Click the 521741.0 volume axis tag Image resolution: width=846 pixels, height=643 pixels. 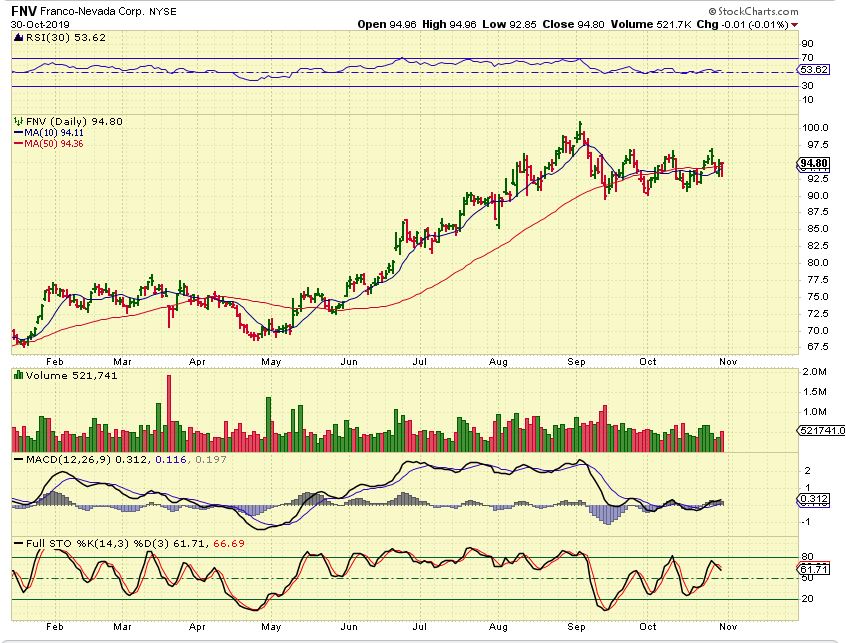click(x=822, y=430)
